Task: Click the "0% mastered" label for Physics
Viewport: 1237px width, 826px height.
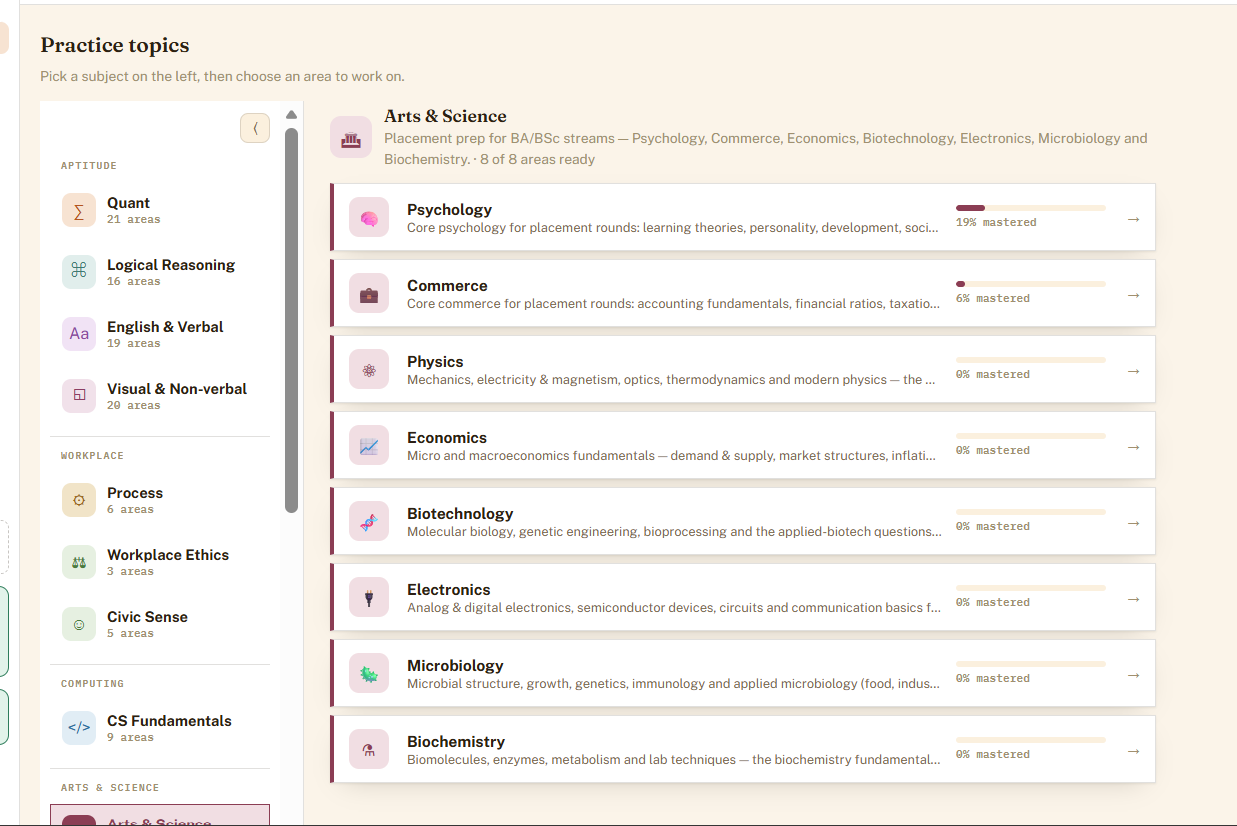Action: tap(993, 374)
